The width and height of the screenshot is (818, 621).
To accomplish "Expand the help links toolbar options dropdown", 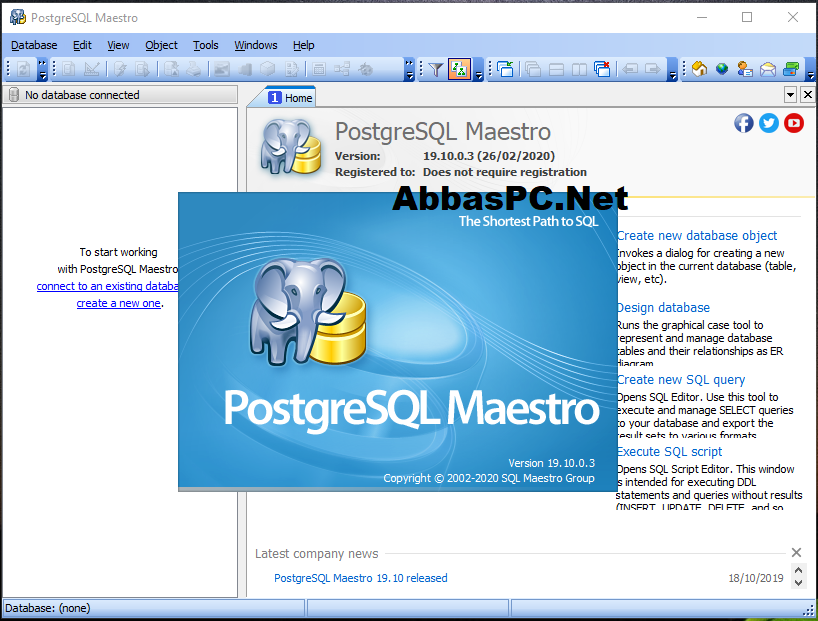I will 811,69.
